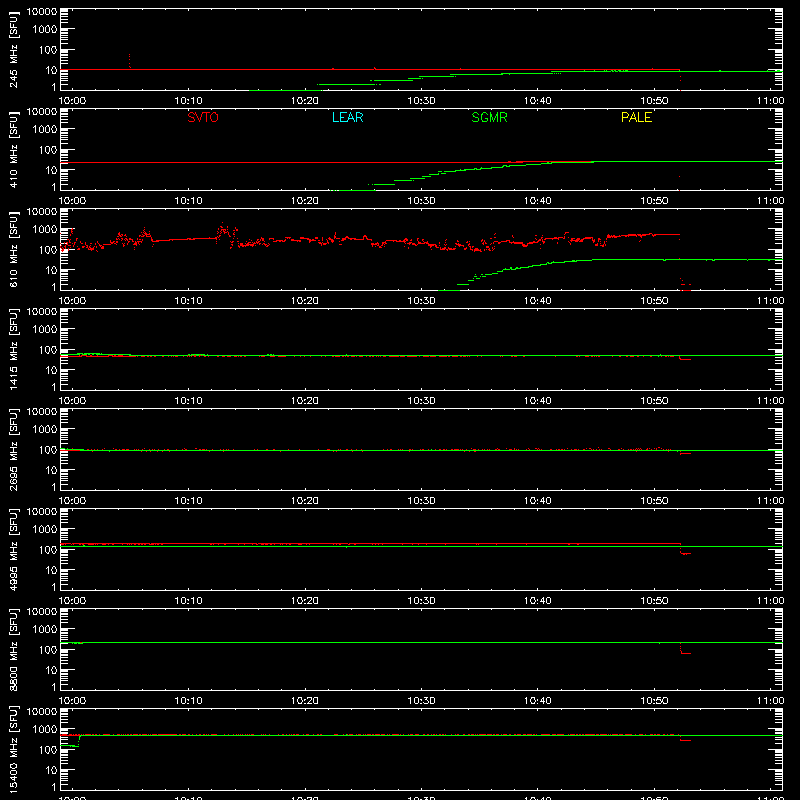The width and height of the screenshot is (800, 800).
Task: Select the 2695 MHz [SFU] axis title
Action: (14, 450)
